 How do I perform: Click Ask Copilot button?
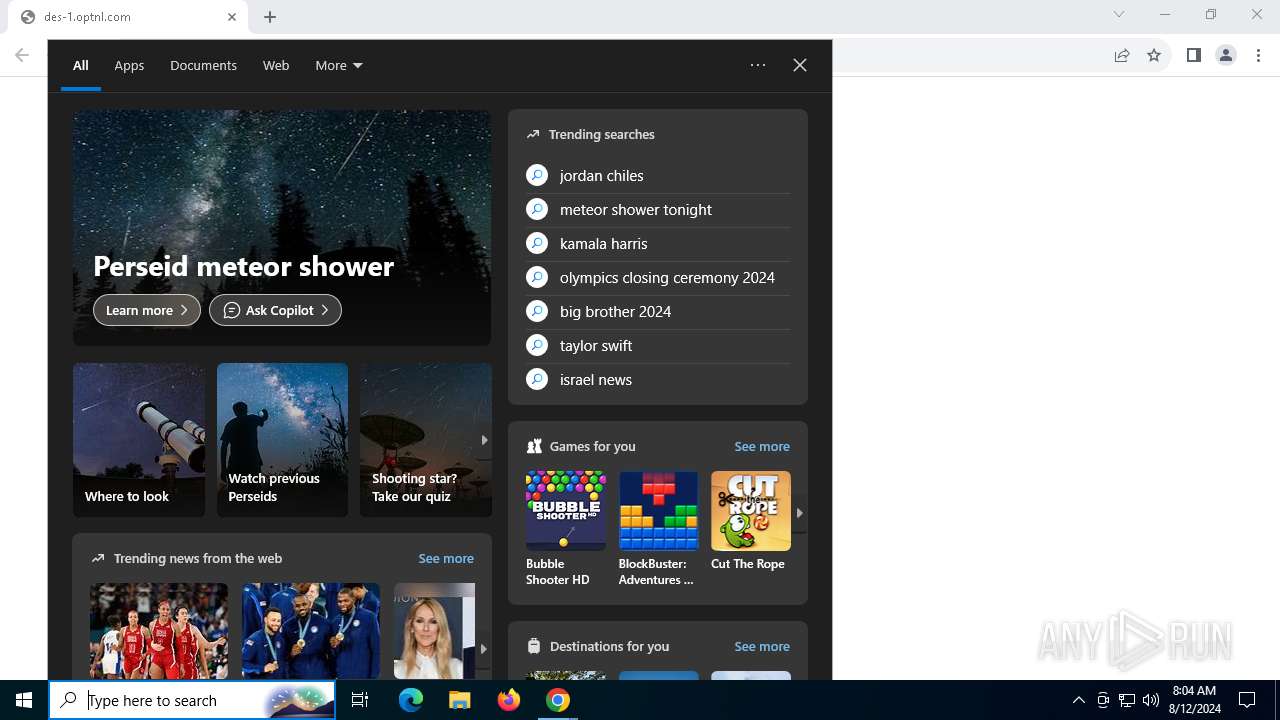[x=275, y=310]
